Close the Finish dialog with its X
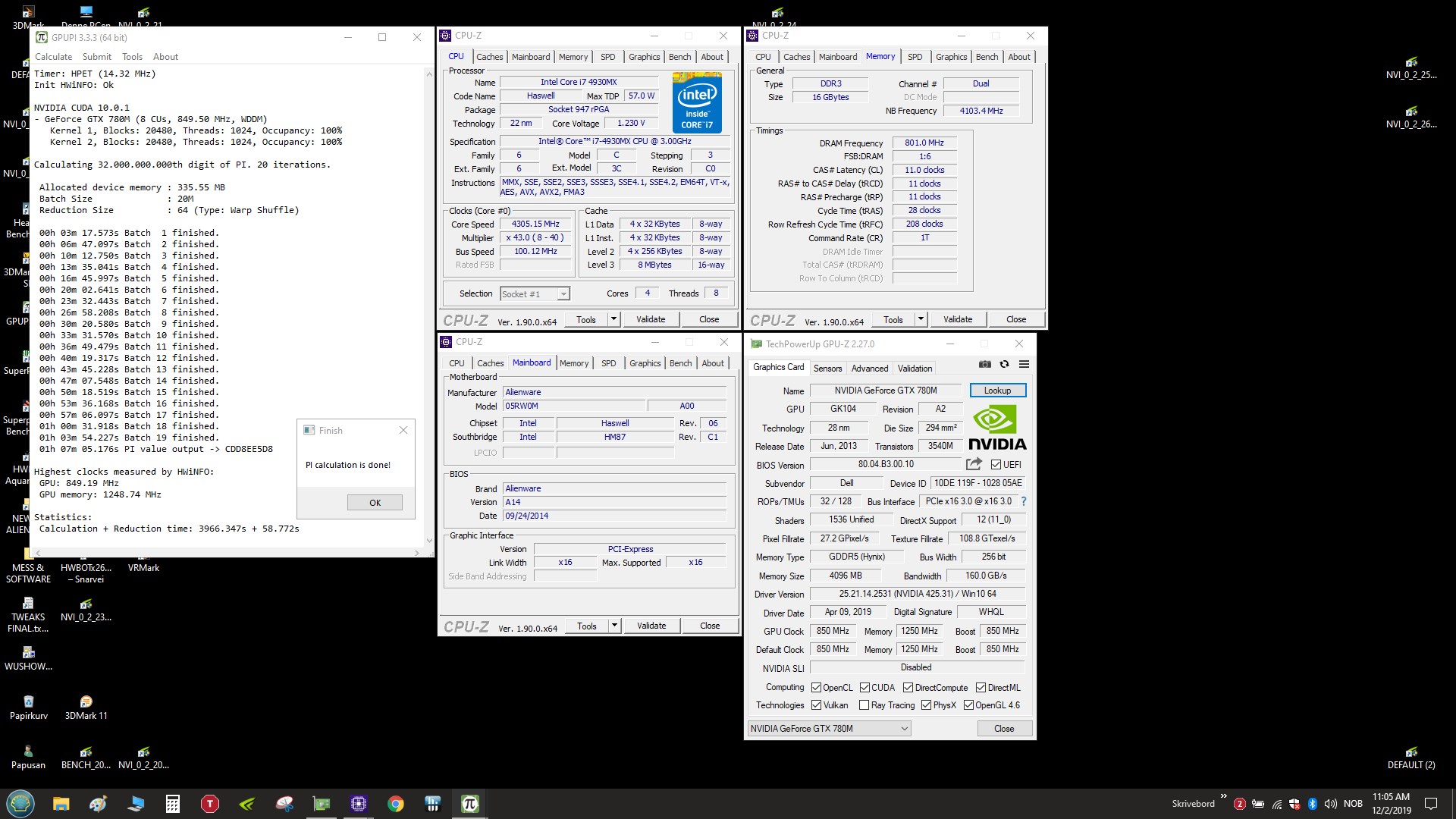 pyautogui.click(x=403, y=430)
